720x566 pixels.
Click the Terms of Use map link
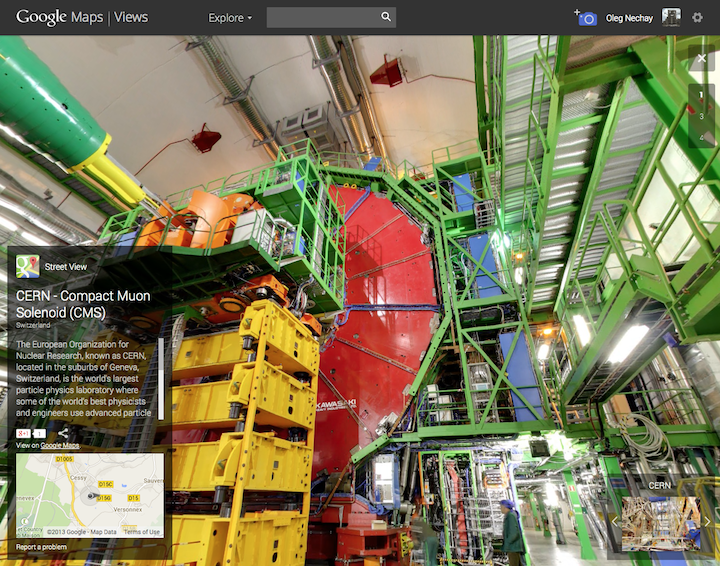(x=142, y=532)
